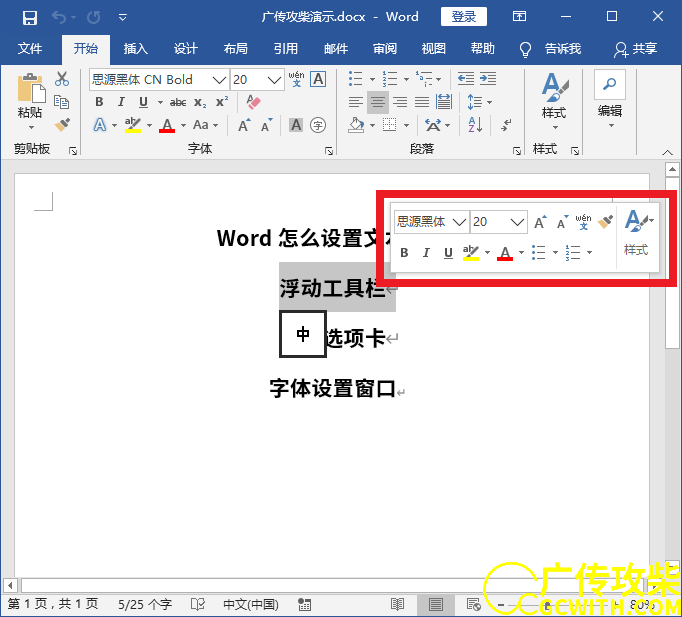Open mini toolbar font size dropdown

click(517, 222)
